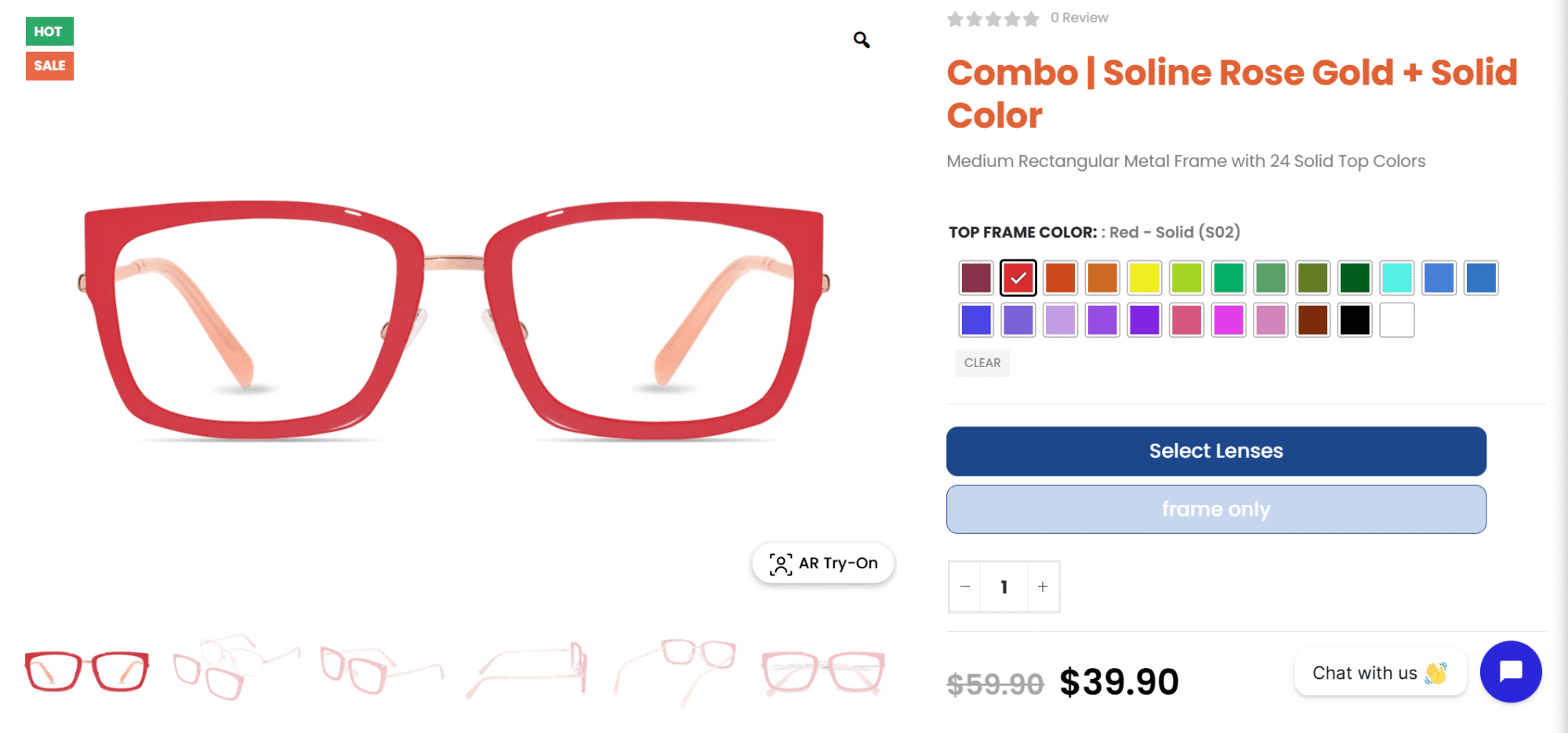Viewport: 1568px width, 733px height.
Task: Click the HOT badge label
Action: pyautogui.click(x=49, y=31)
